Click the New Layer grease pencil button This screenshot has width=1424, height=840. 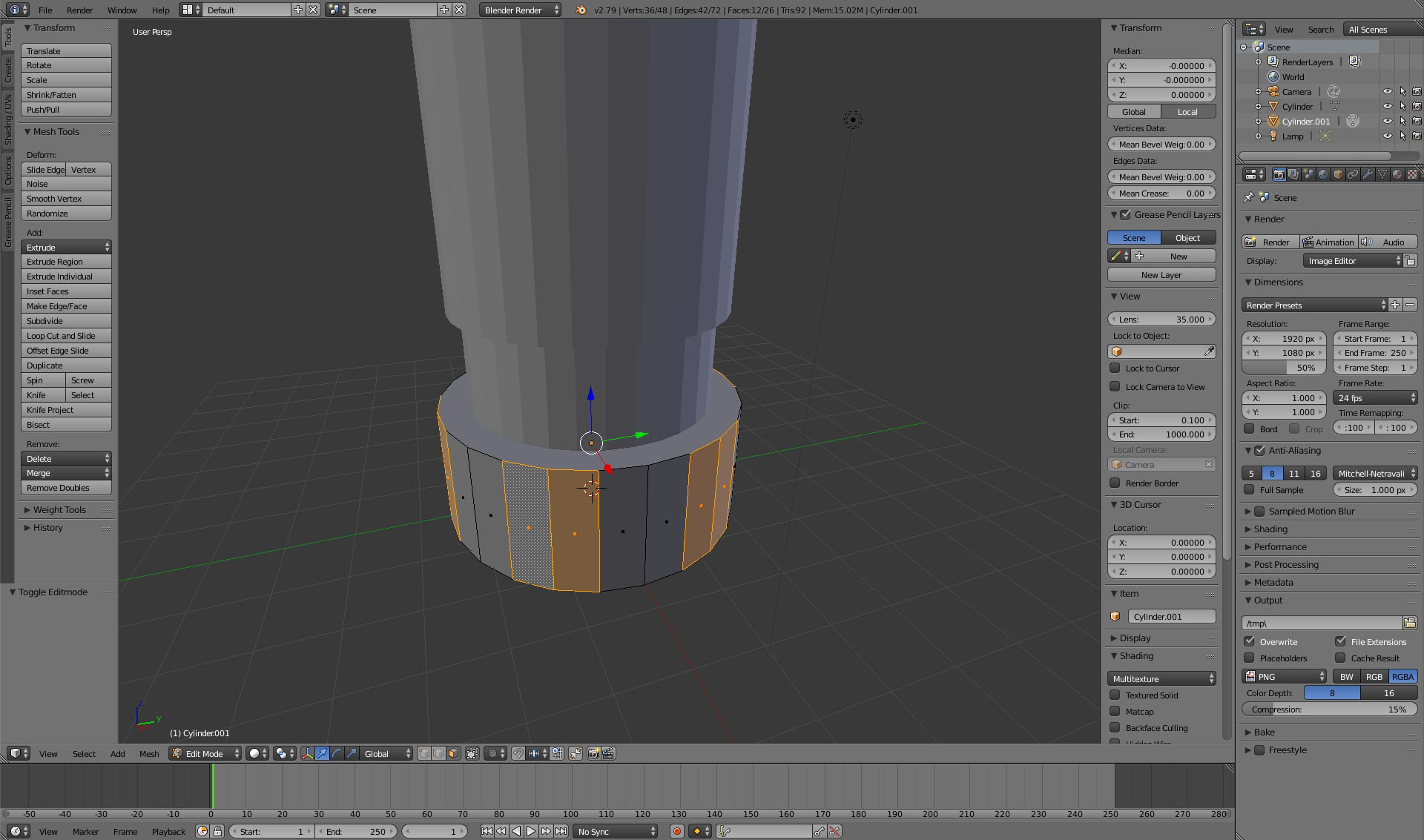coord(1161,274)
